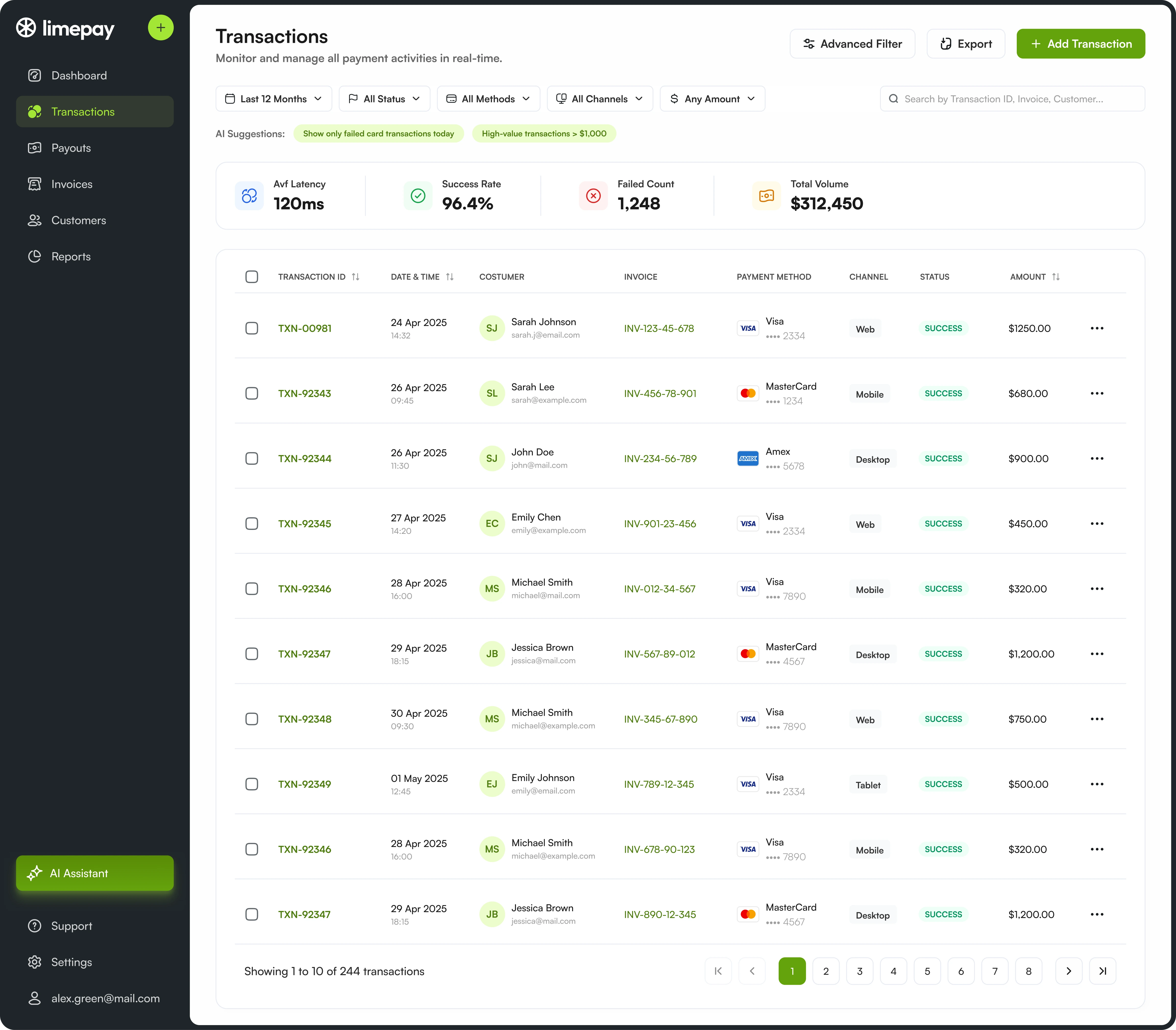
Task: Click the limepay logo icon
Action: (26, 28)
